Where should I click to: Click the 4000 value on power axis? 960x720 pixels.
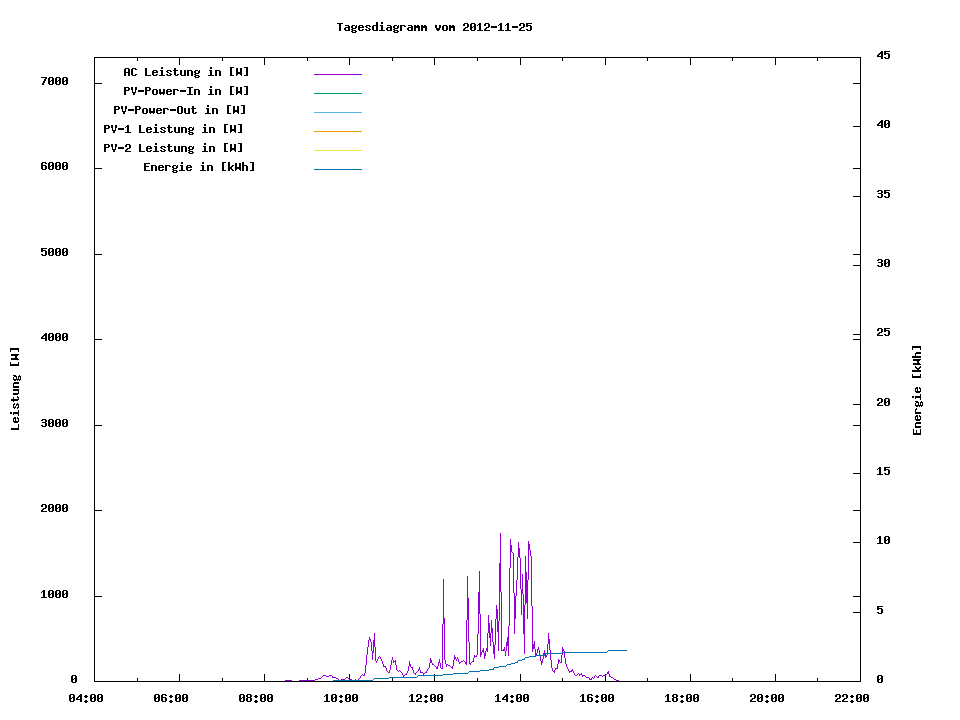click(x=53, y=338)
